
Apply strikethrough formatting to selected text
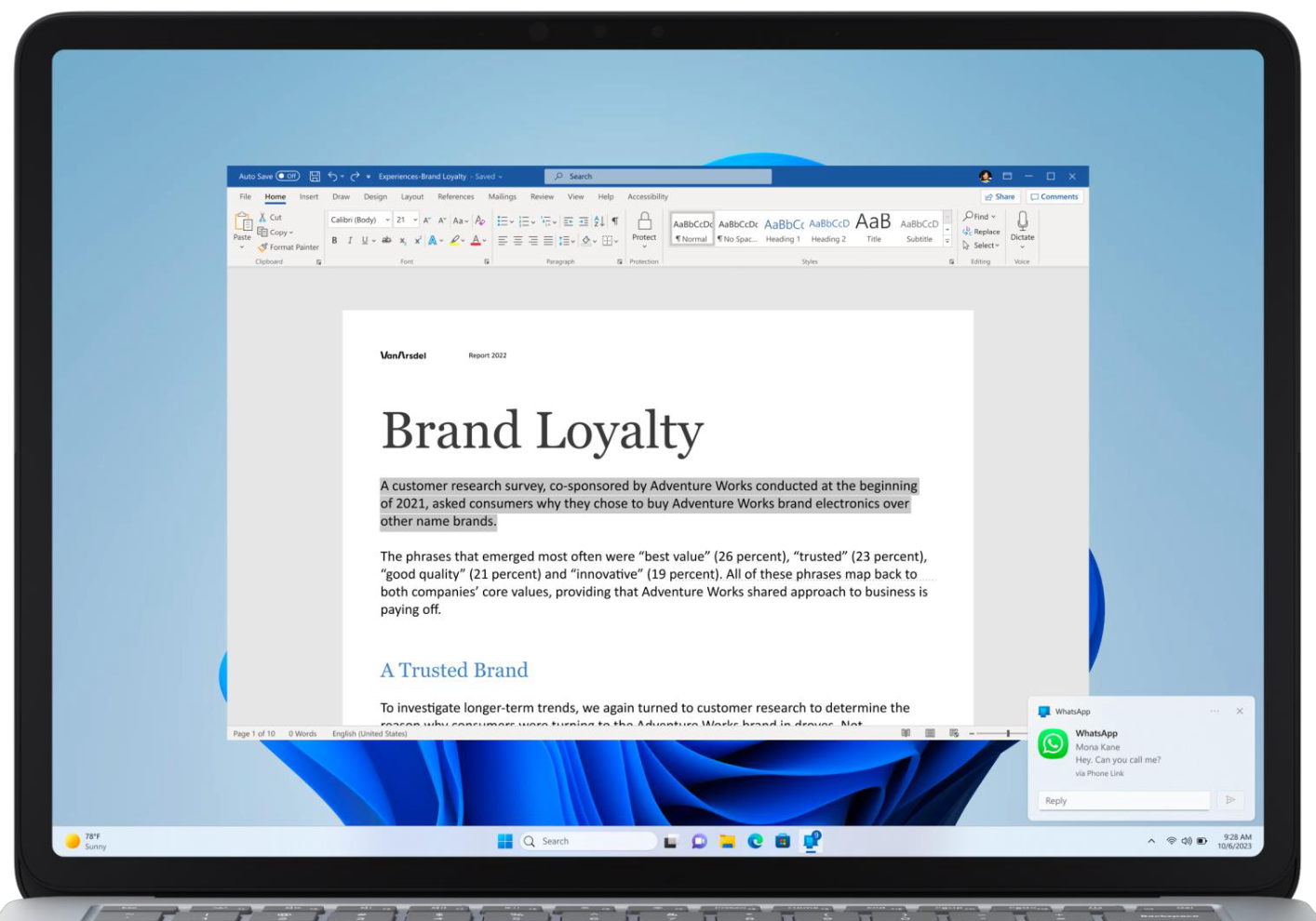click(x=386, y=240)
